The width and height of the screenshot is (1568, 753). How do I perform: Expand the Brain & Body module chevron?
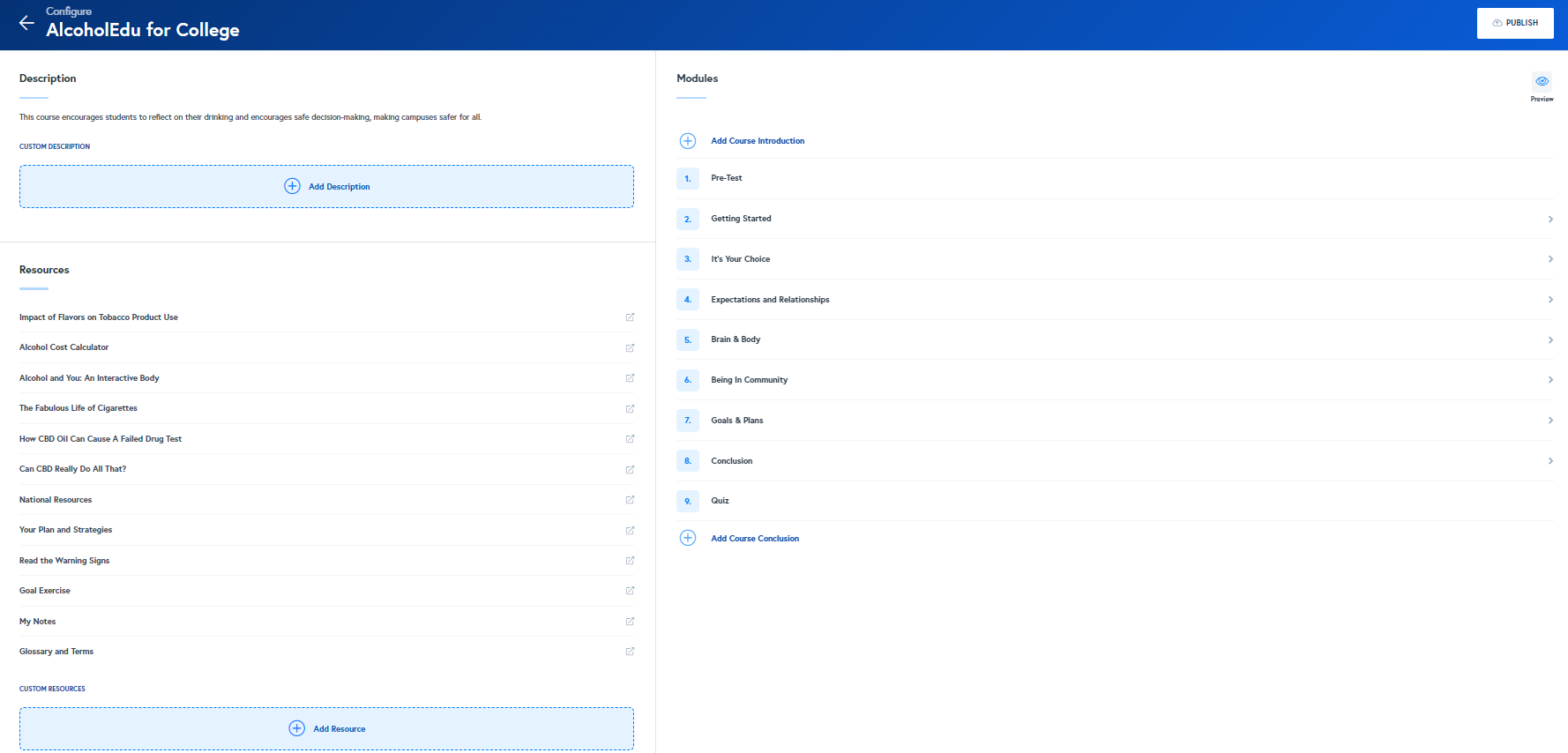click(1550, 339)
